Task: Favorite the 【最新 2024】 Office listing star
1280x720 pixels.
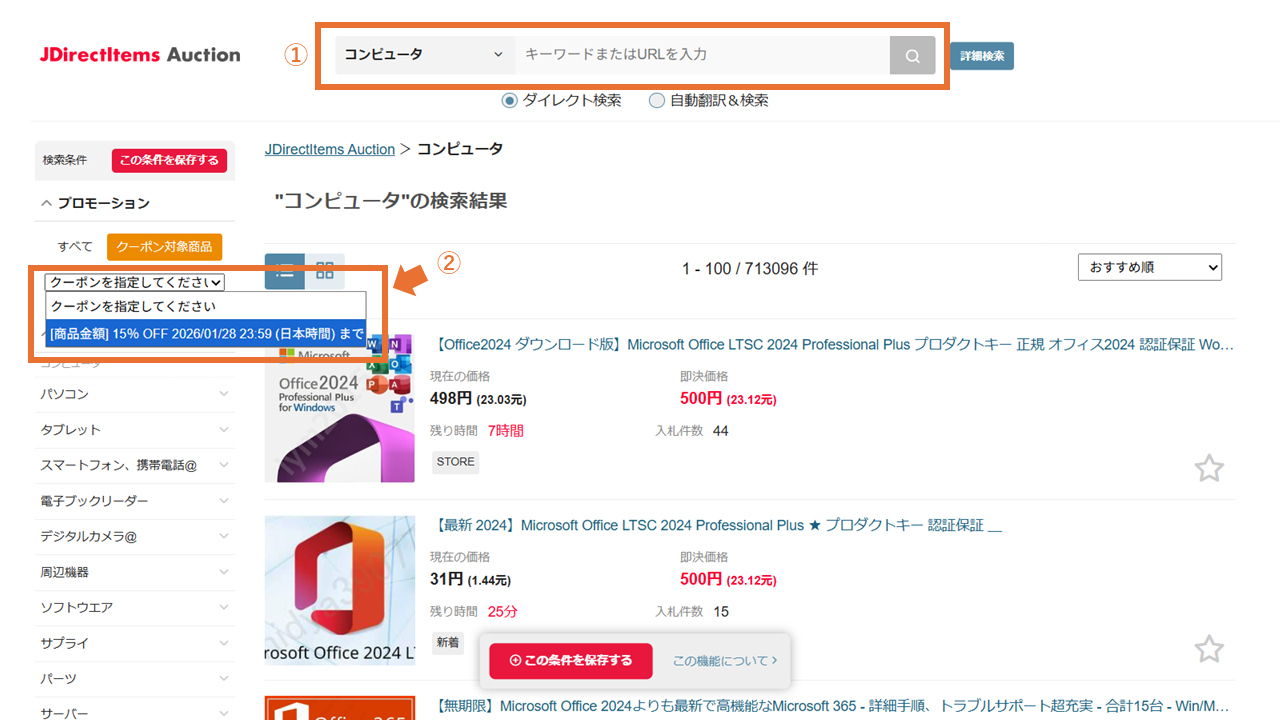Action: click(1209, 649)
